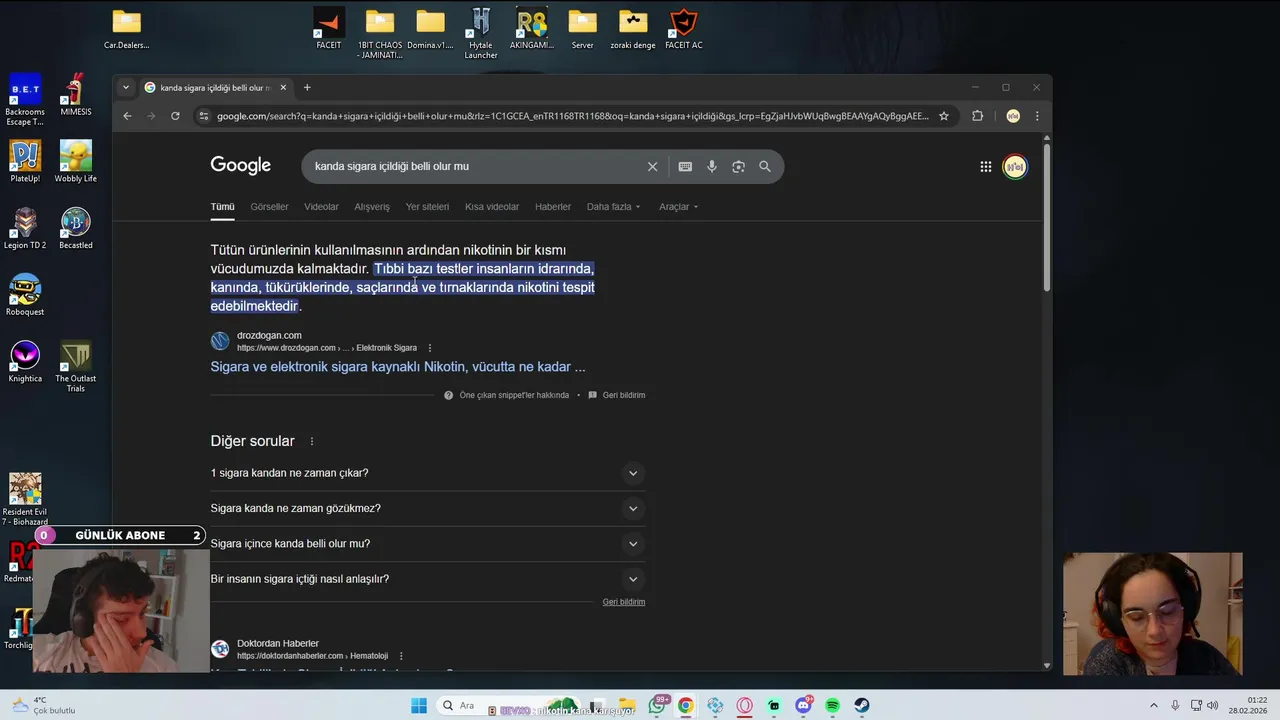Click inside the Google search input field
Viewport: 1280px width, 720px height.
pyautogui.click(x=475, y=167)
